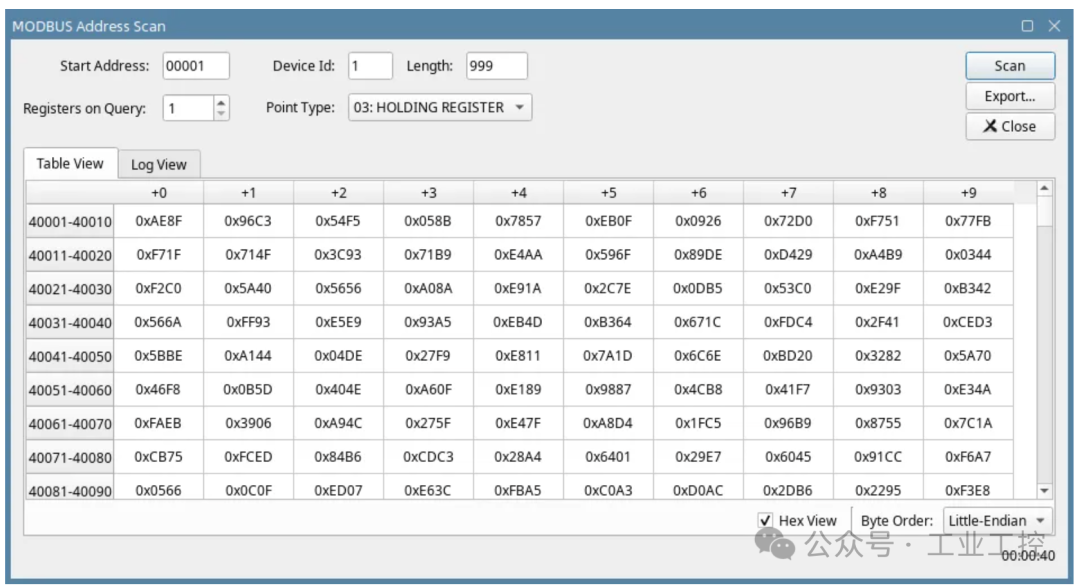Image resolution: width=1080 pixels, height=588 pixels.
Task: Open the Point Type dropdown
Action: pyautogui.click(x=440, y=107)
